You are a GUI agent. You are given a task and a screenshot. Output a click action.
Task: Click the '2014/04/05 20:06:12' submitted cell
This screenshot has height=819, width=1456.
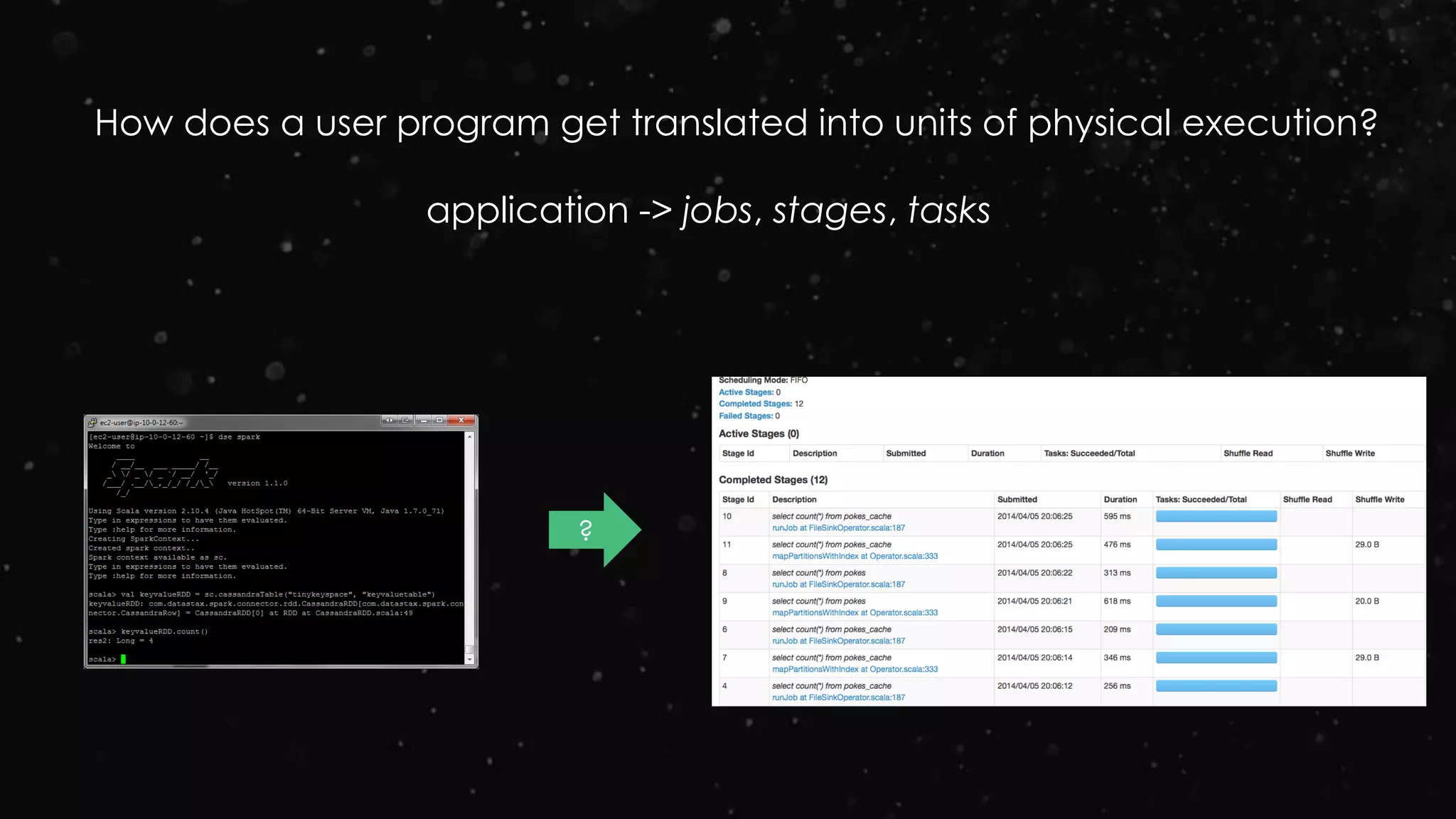coord(1034,686)
